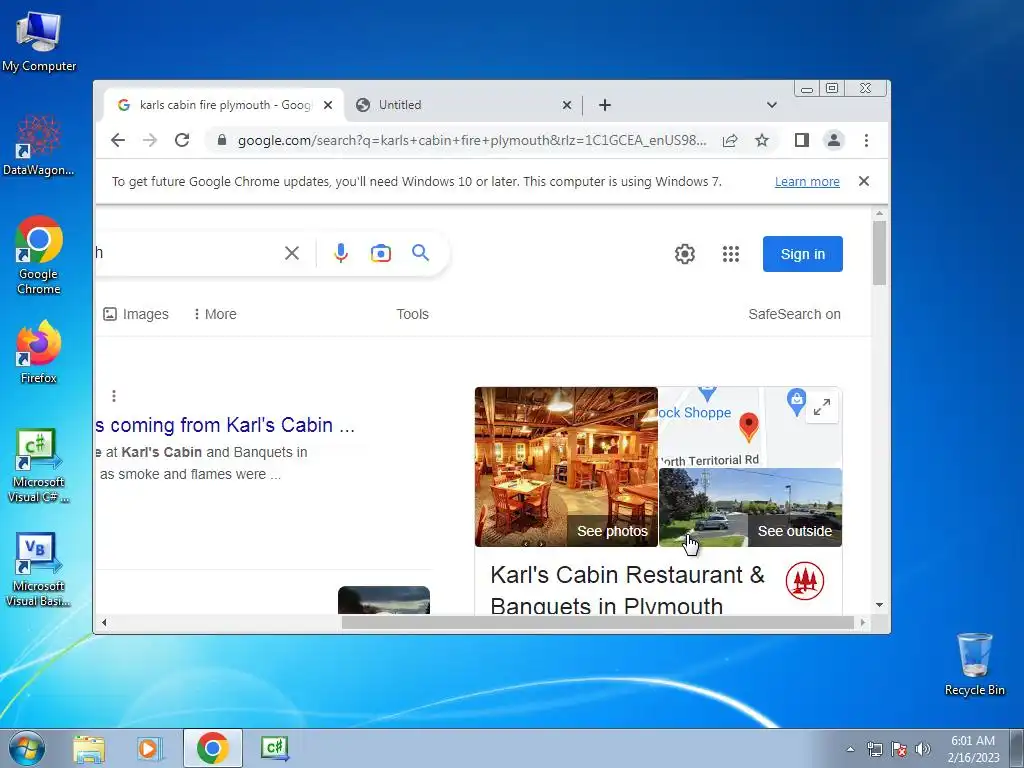Show hidden system tray icons
The width and height of the screenshot is (1024, 768).
pos(850,749)
